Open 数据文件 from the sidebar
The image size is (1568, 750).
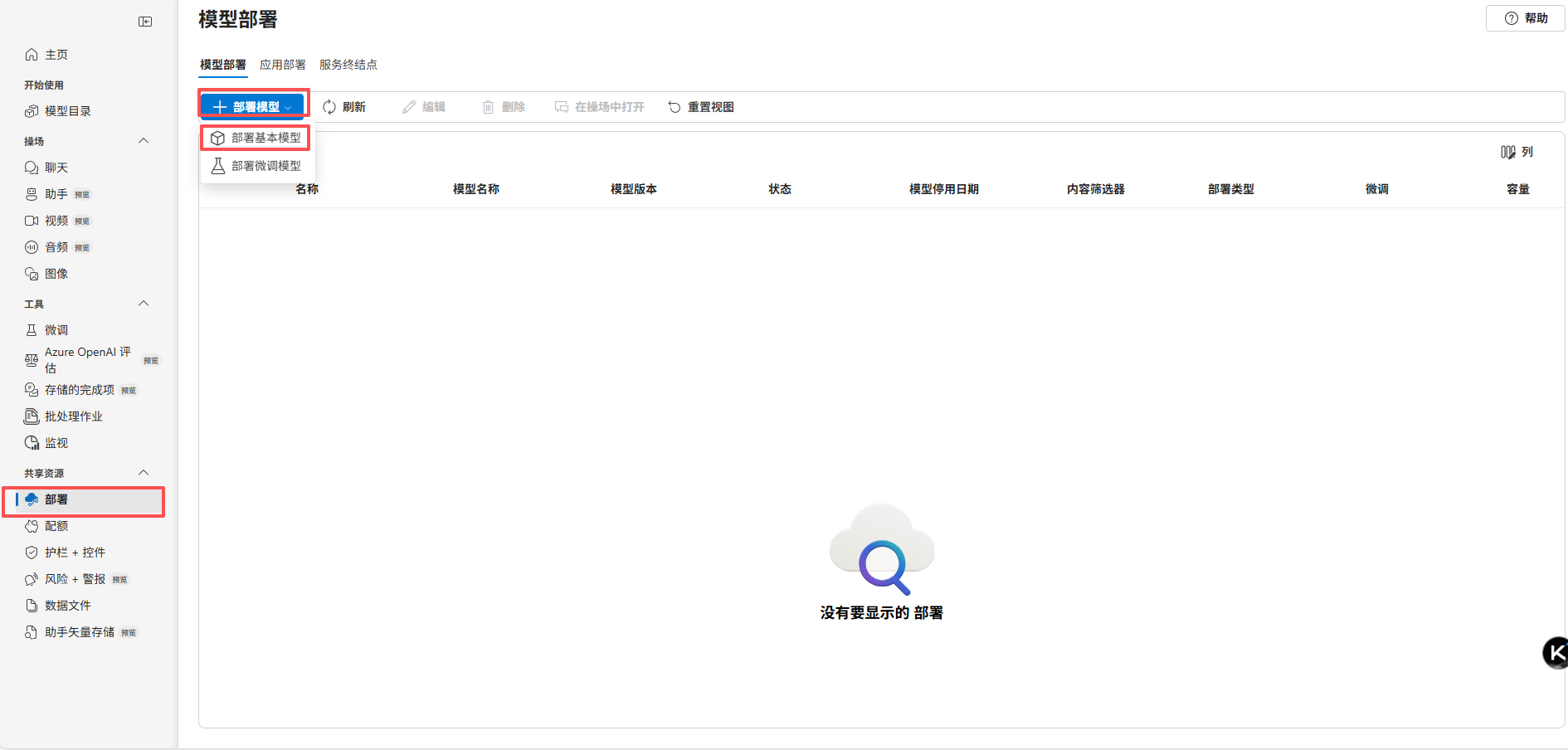coord(67,605)
